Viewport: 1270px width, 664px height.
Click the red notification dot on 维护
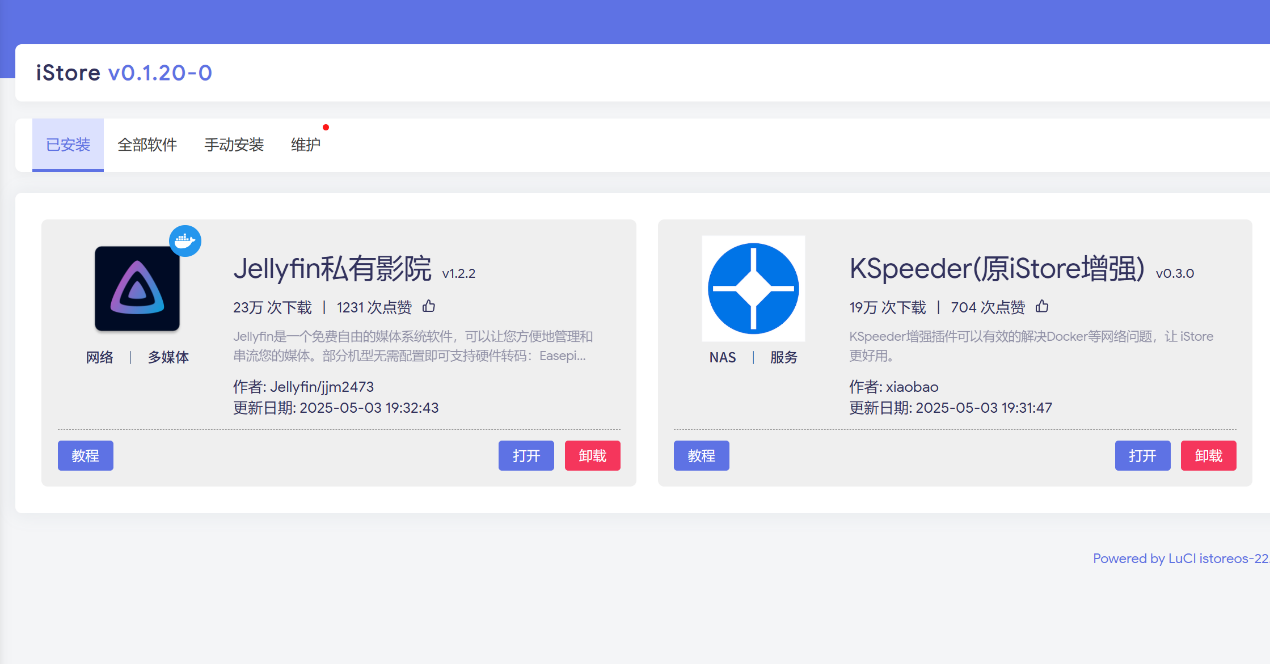(x=326, y=127)
